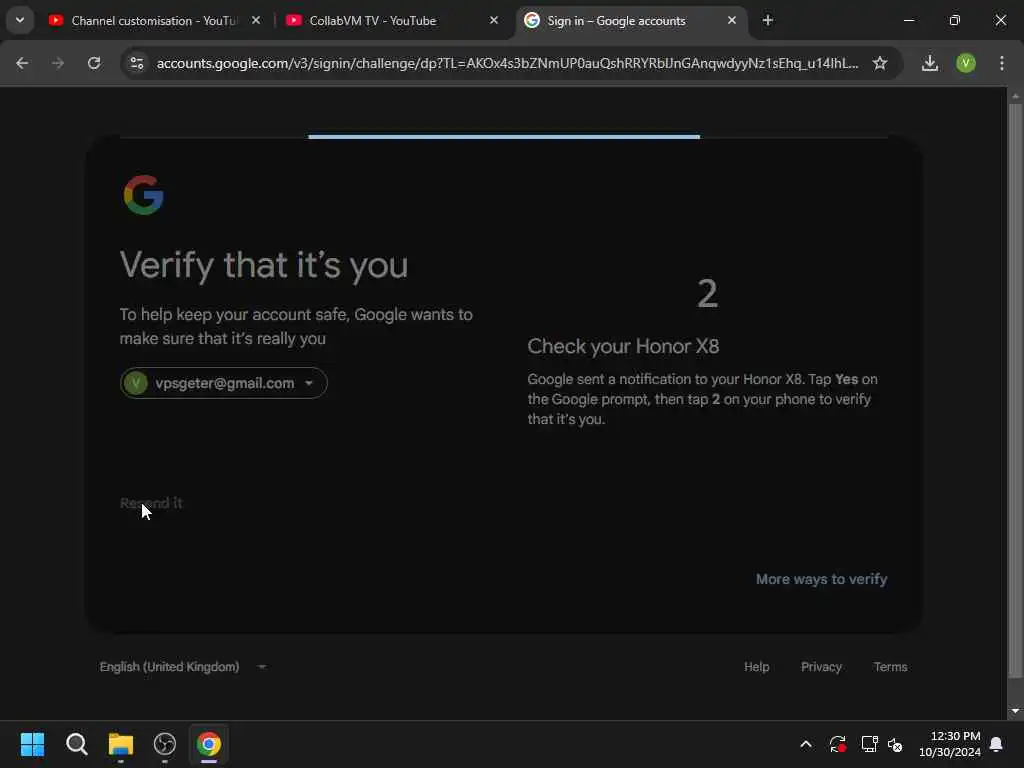The image size is (1024, 768).
Task: Click the sync status tray icon
Action: pyautogui.click(x=837, y=744)
